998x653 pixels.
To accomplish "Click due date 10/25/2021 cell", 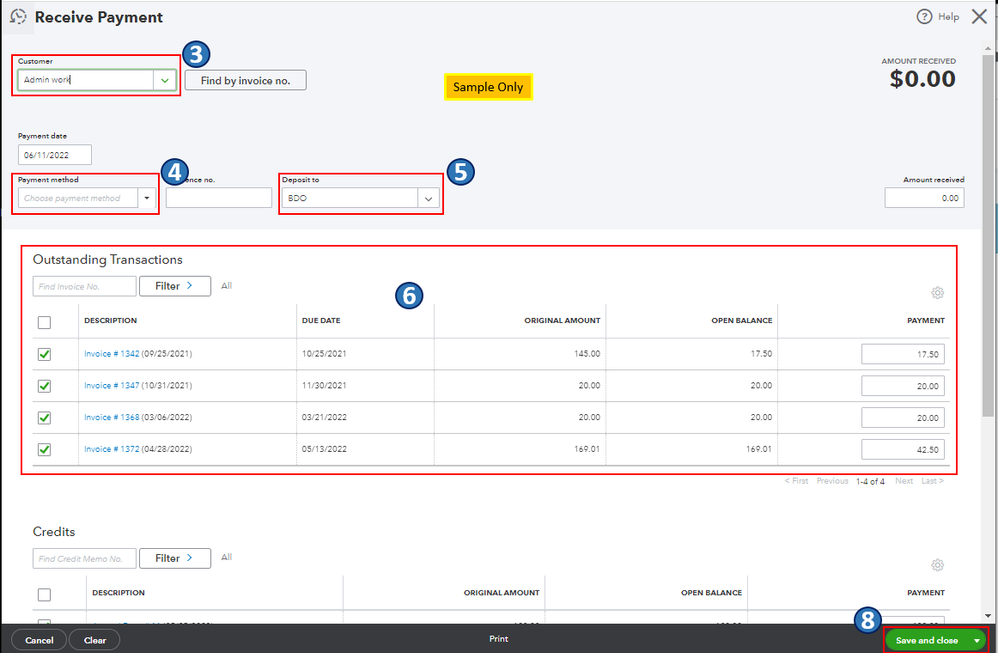I will click(324, 354).
